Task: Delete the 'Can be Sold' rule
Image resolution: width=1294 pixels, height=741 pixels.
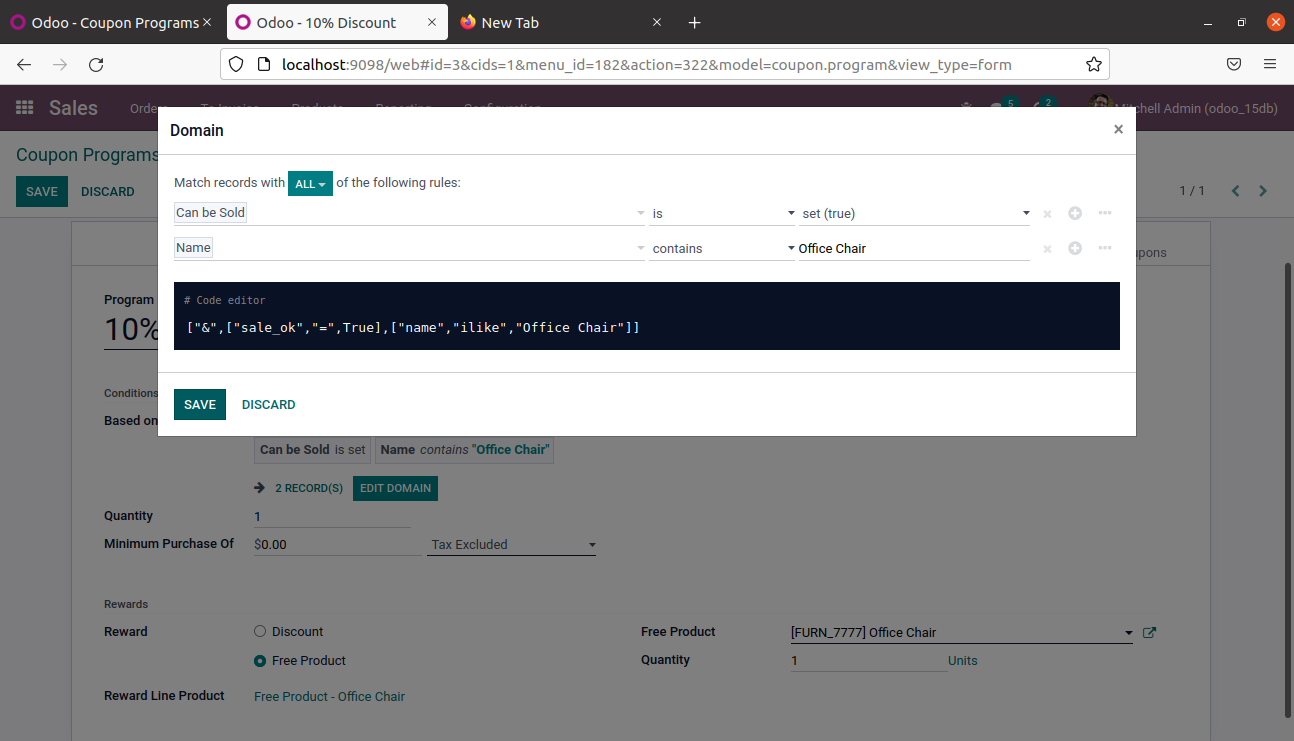Action: tap(1047, 214)
